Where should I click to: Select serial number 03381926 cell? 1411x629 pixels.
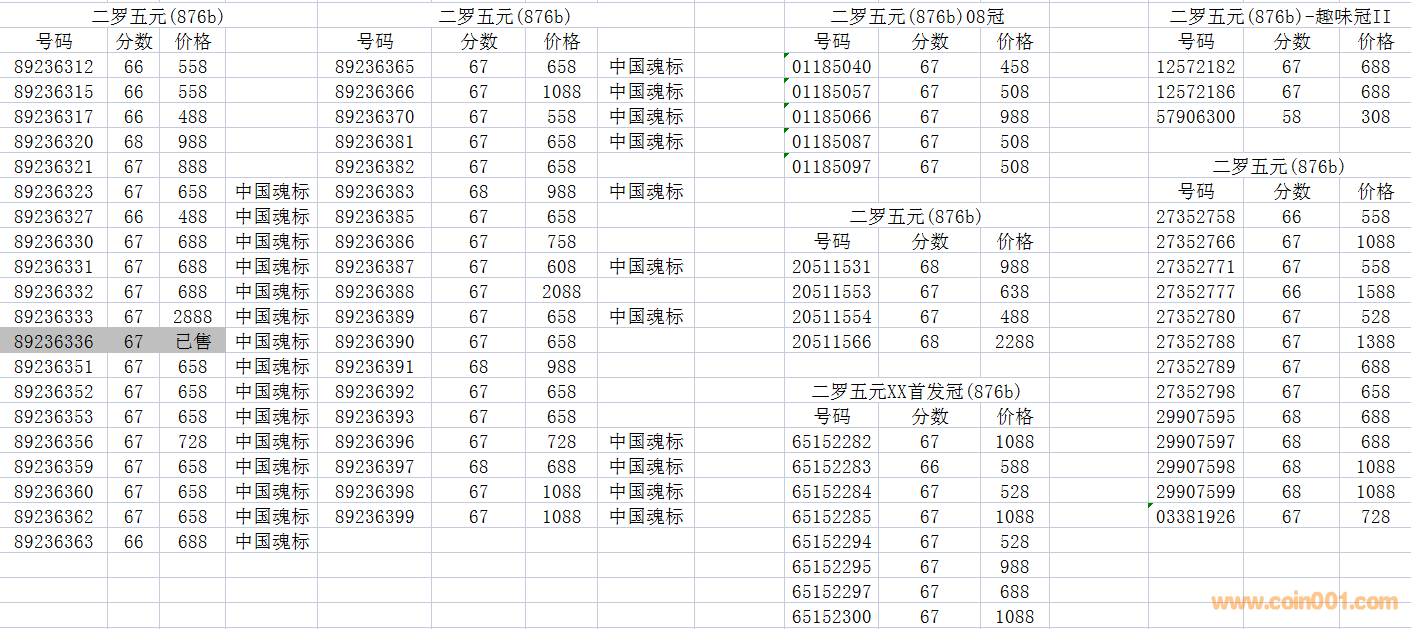tap(1195, 517)
